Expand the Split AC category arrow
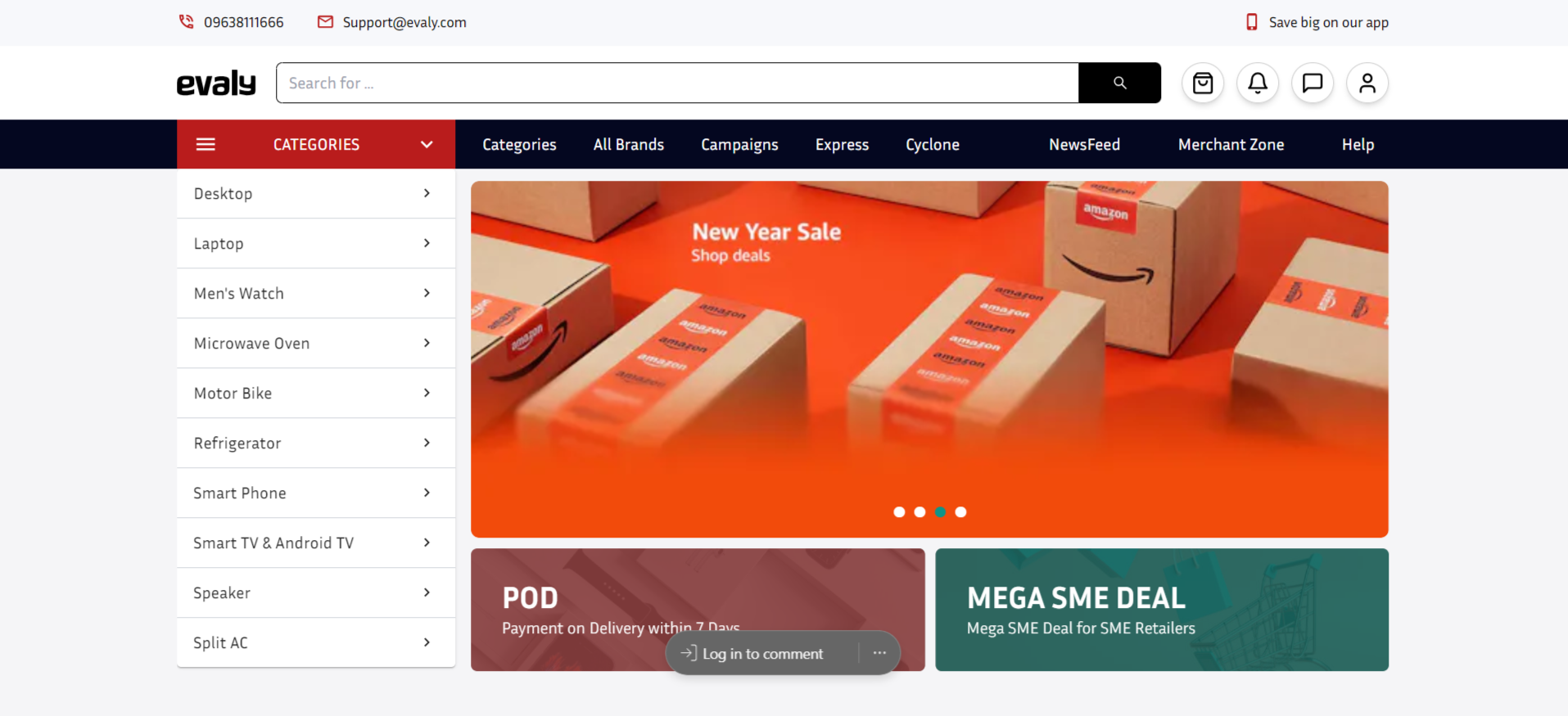This screenshot has width=1568, height=716. pos(427,642)
